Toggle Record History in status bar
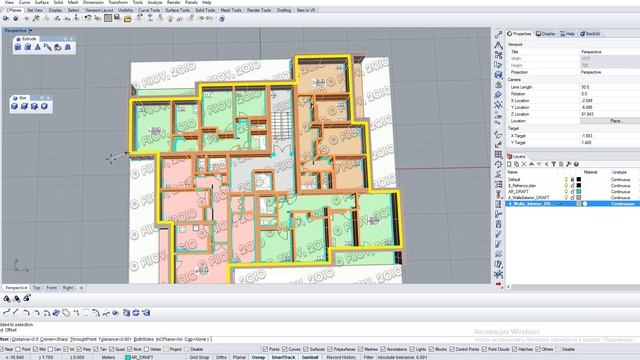 click(x=341, y=357)
